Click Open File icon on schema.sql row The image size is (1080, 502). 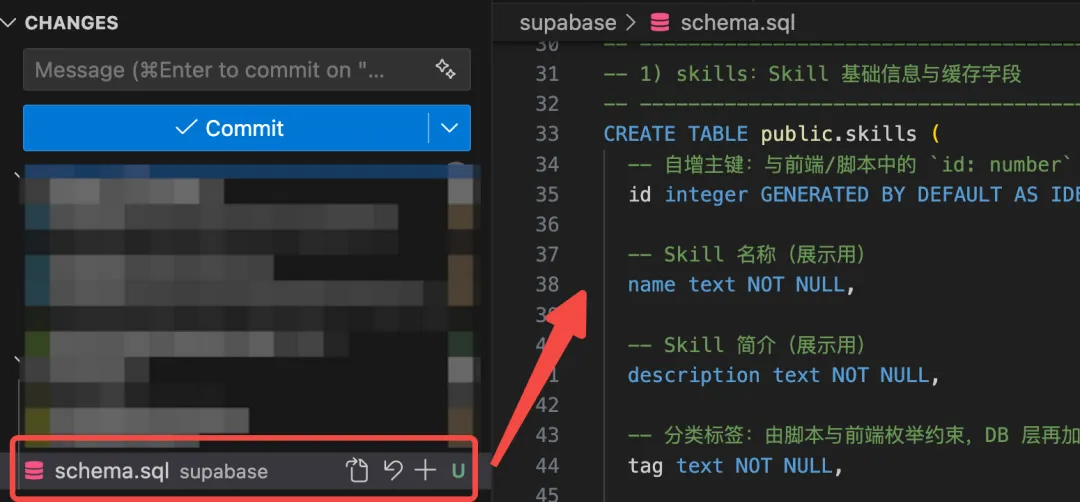click(x=357, y=470)
